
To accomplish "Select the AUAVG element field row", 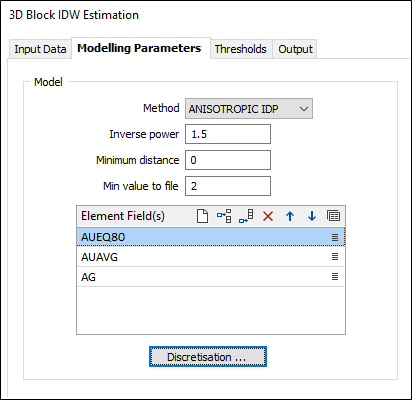I will pyautogui.click(x=211, y=257).
